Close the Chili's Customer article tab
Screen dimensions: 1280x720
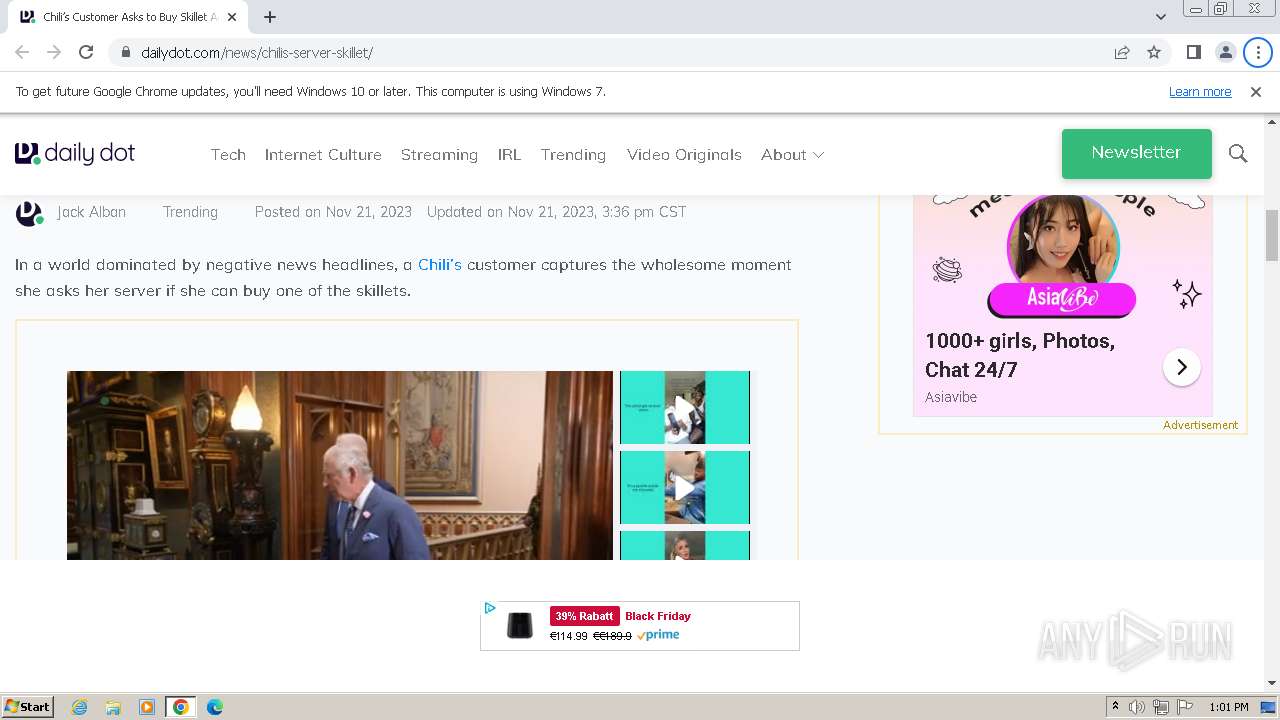232,17
